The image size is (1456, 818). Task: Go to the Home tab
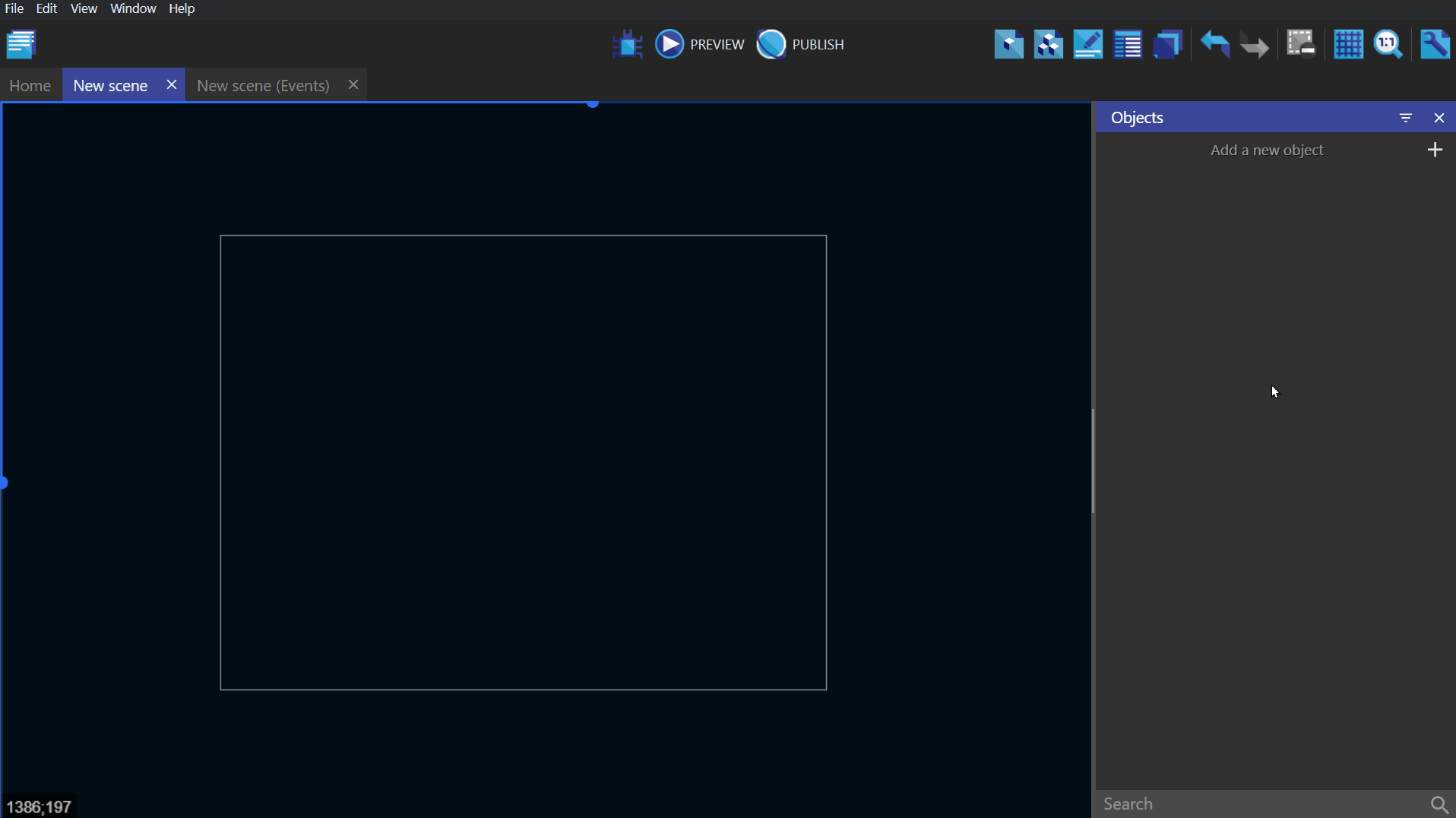pyautogui.click(x=30, y=85)
